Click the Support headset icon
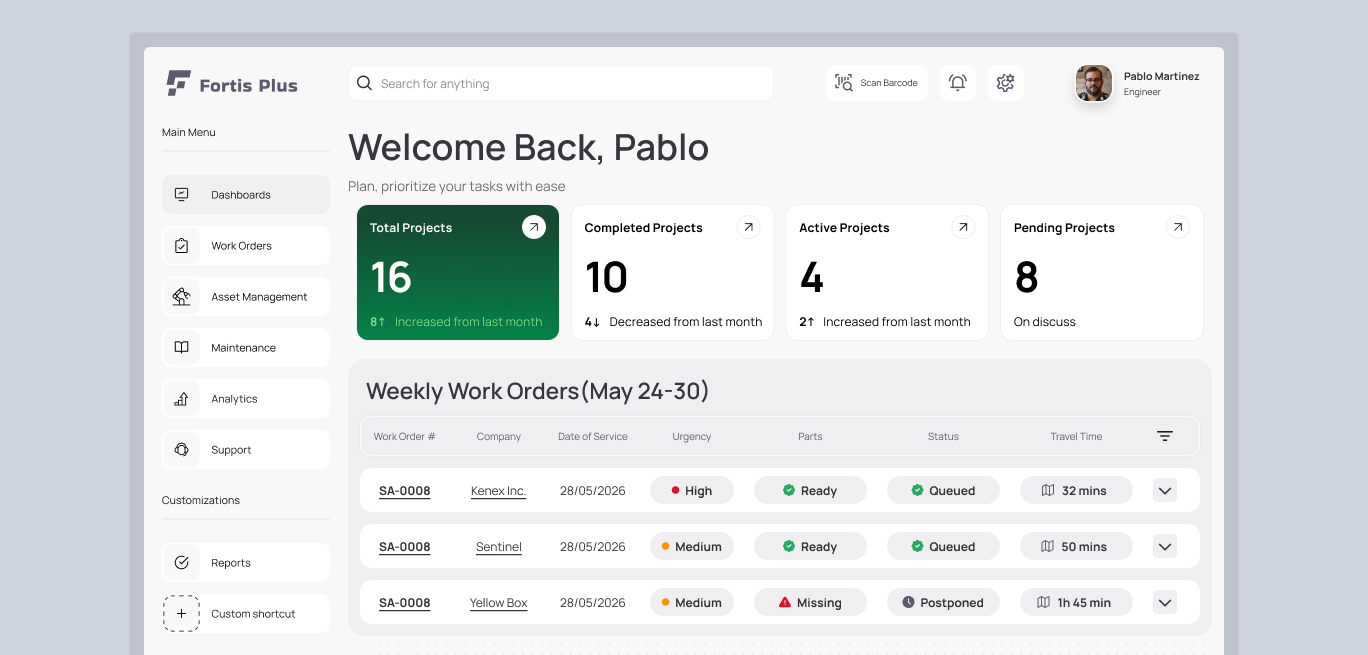Image resolution: width=1368 pixels, height=655 pixels. point(181,450)
